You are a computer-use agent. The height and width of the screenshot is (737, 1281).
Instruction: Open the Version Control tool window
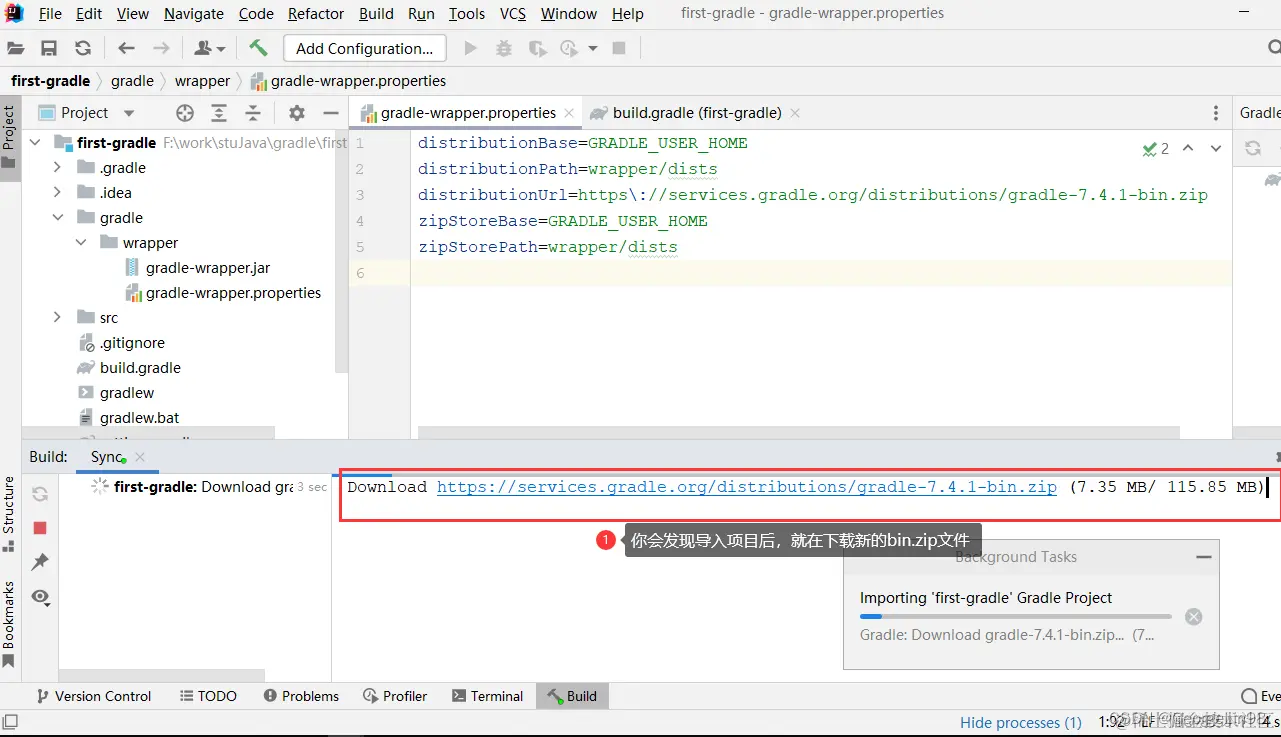pos(94,696)
